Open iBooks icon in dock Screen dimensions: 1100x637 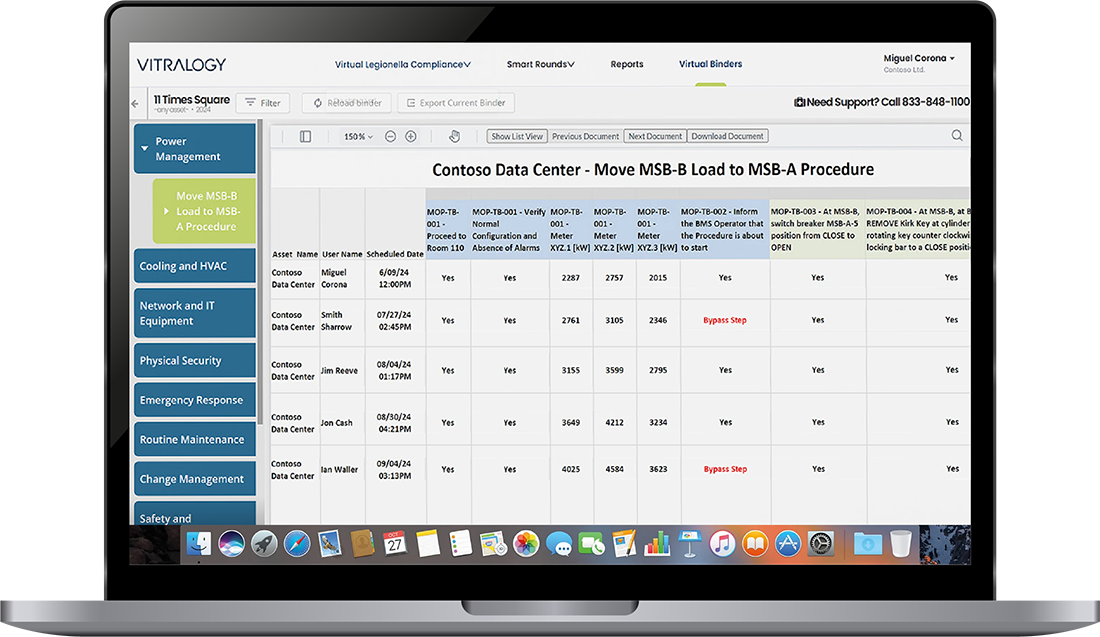756,544
